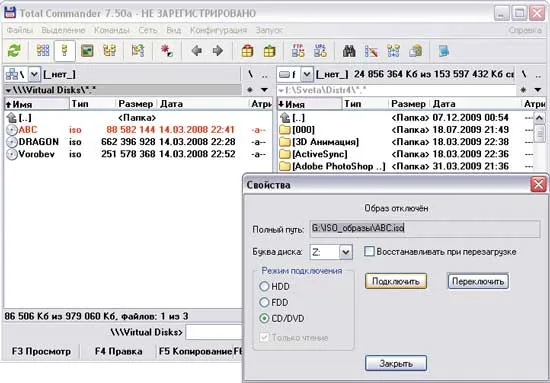Sort right panel by 'Дата' column
The width and height of the screenshot is (550, 383).
[476, 104]
